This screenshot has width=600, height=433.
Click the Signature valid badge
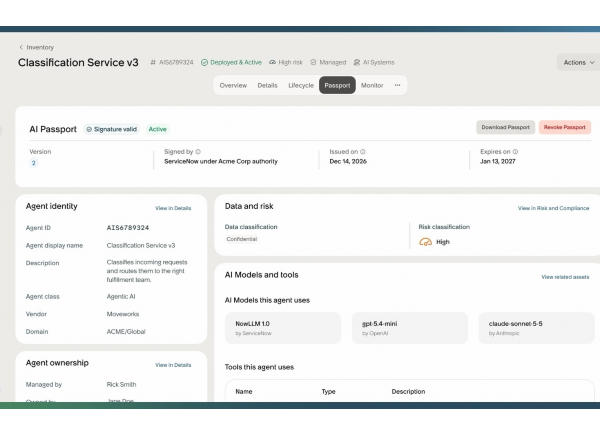111,129
